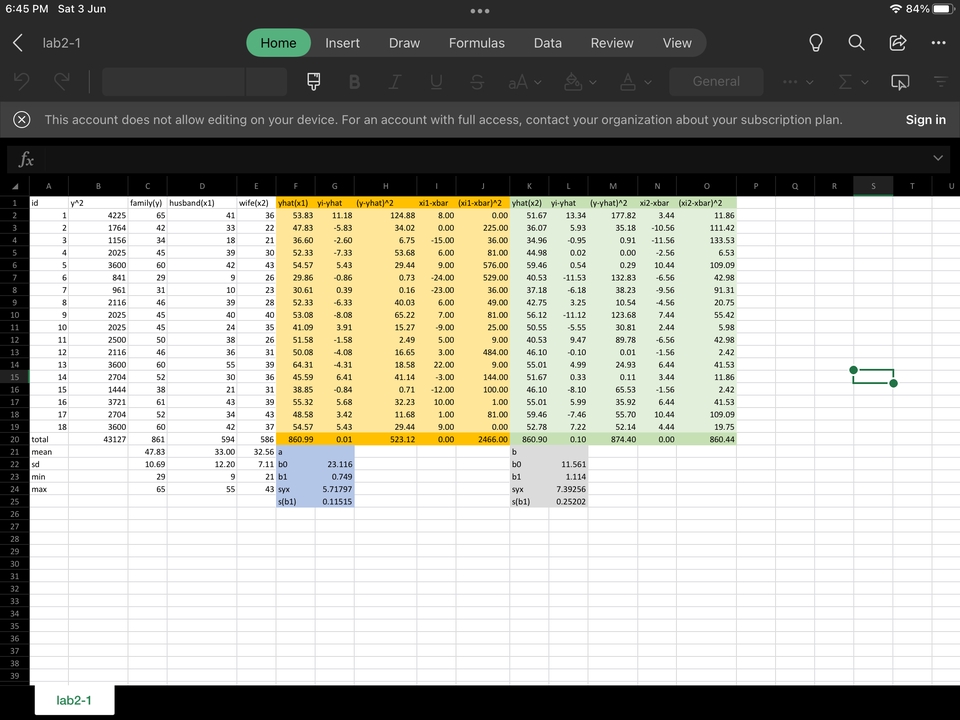
Task: Open the General number format box
Action: 716,81
